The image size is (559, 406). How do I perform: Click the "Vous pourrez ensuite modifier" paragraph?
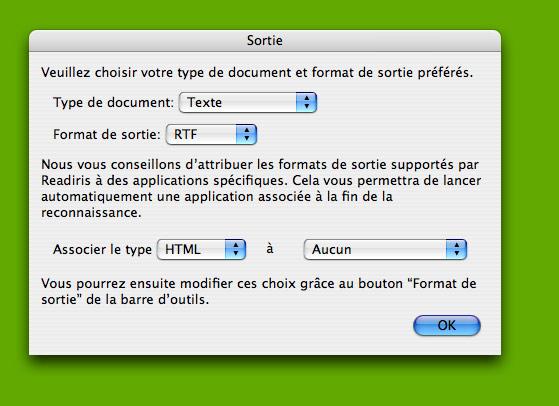pyautogui.click(x=259, y=292)
